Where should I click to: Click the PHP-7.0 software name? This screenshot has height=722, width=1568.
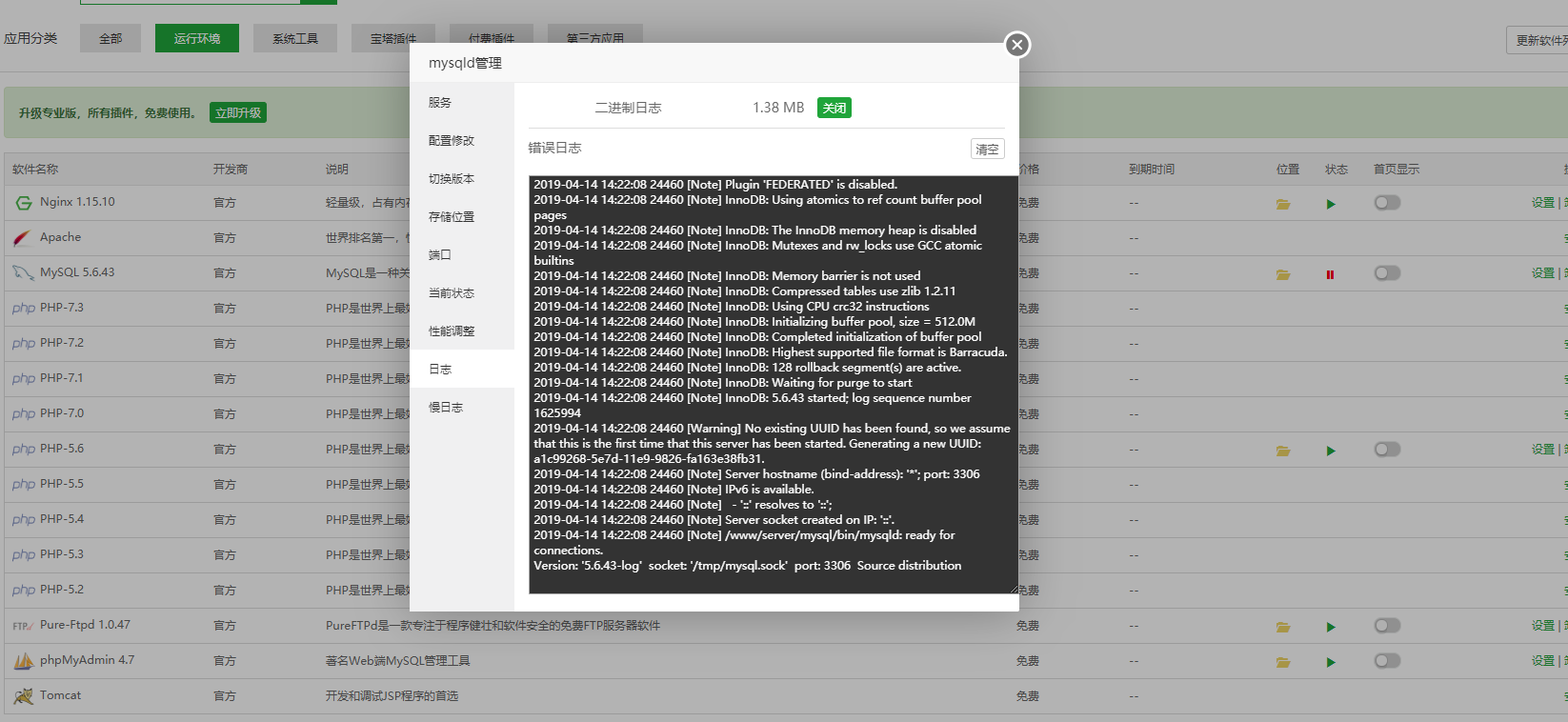(x=62, y=413)
